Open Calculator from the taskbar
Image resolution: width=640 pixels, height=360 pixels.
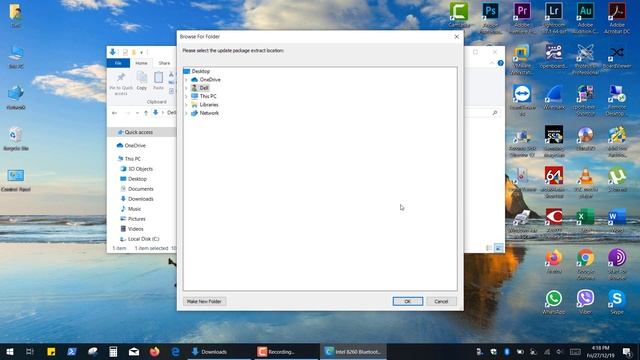[113, 351]
